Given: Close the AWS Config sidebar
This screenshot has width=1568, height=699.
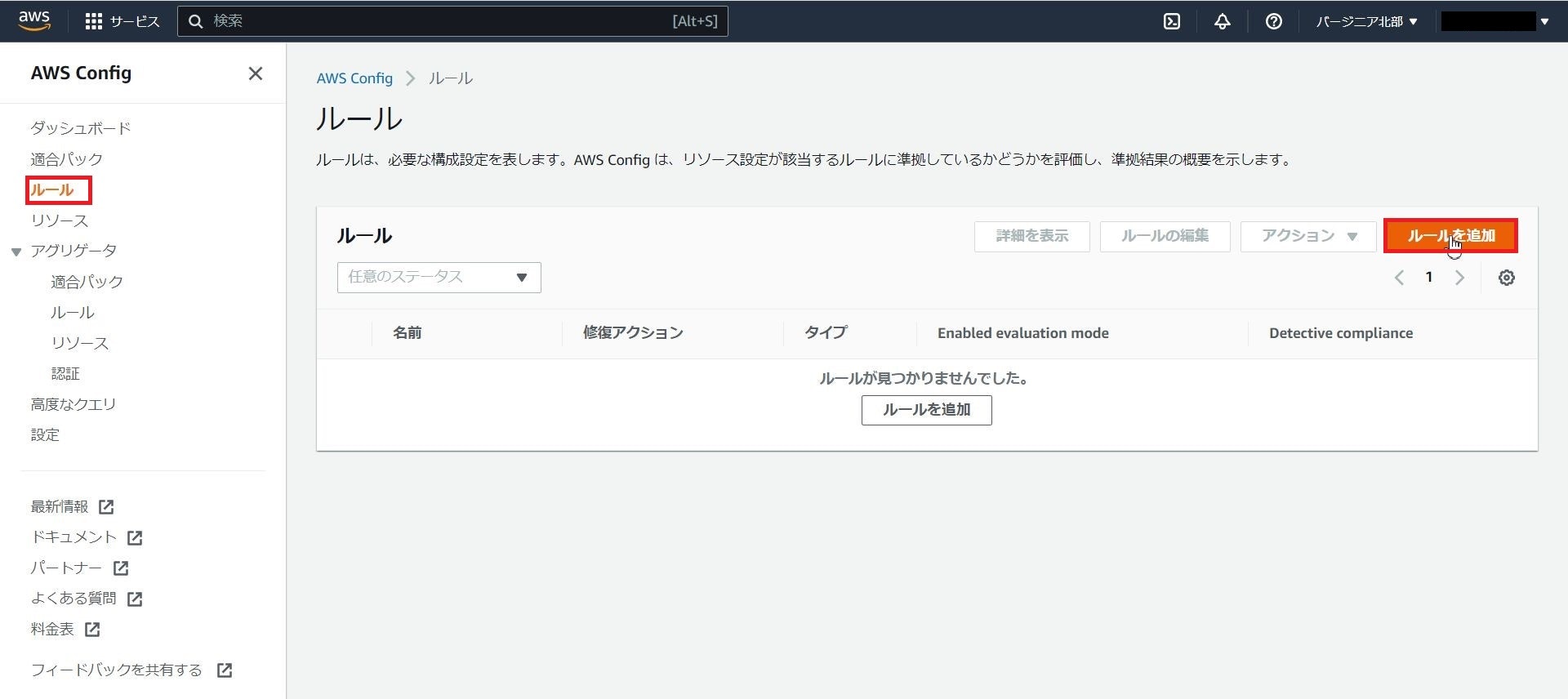Looking at the screenshot, I should tap(256, 73).
